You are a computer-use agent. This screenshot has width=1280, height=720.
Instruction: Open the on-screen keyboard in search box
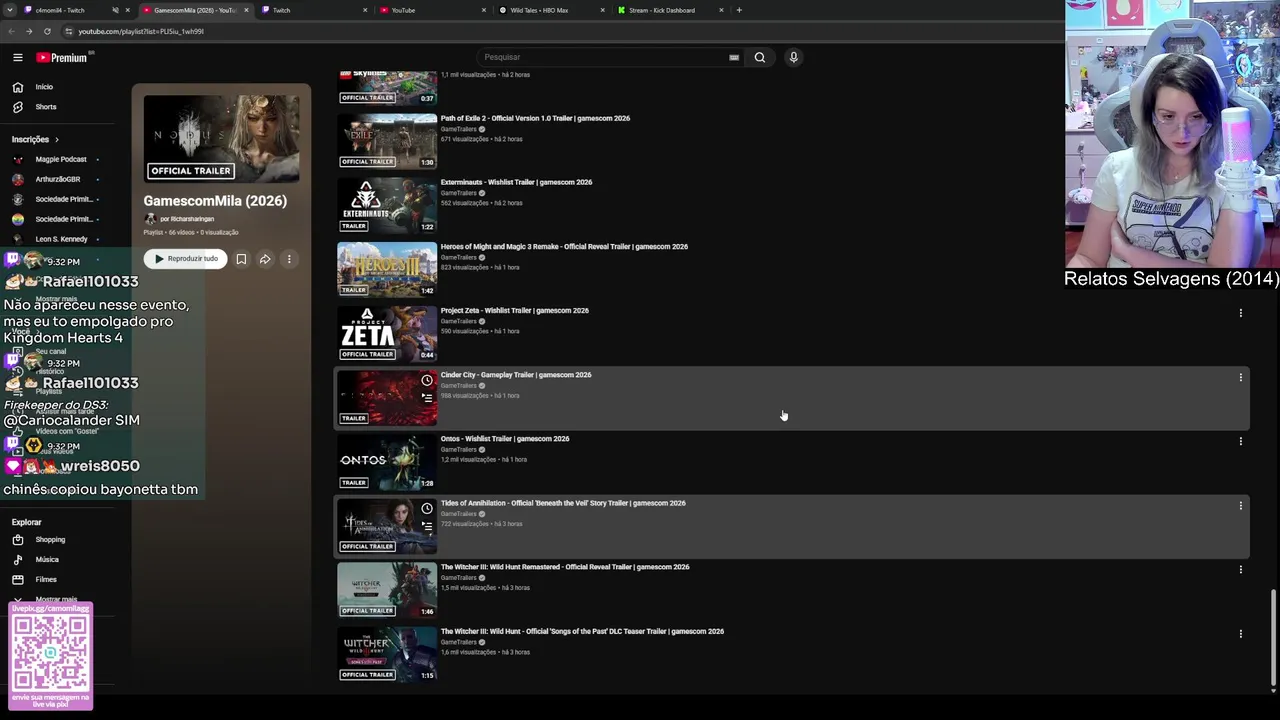[734, 57]
